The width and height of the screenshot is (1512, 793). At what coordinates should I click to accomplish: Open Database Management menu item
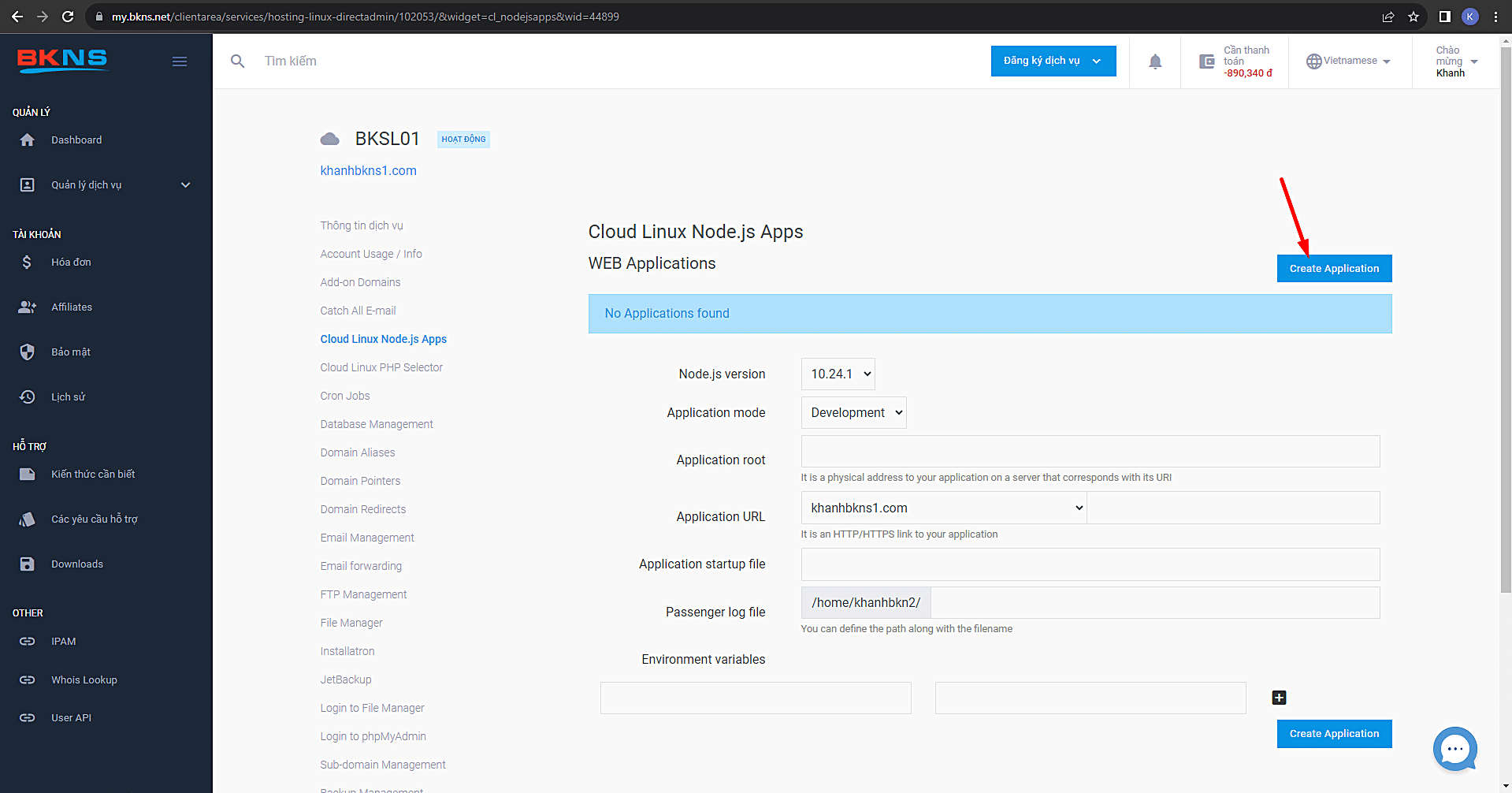click(377, 424)
